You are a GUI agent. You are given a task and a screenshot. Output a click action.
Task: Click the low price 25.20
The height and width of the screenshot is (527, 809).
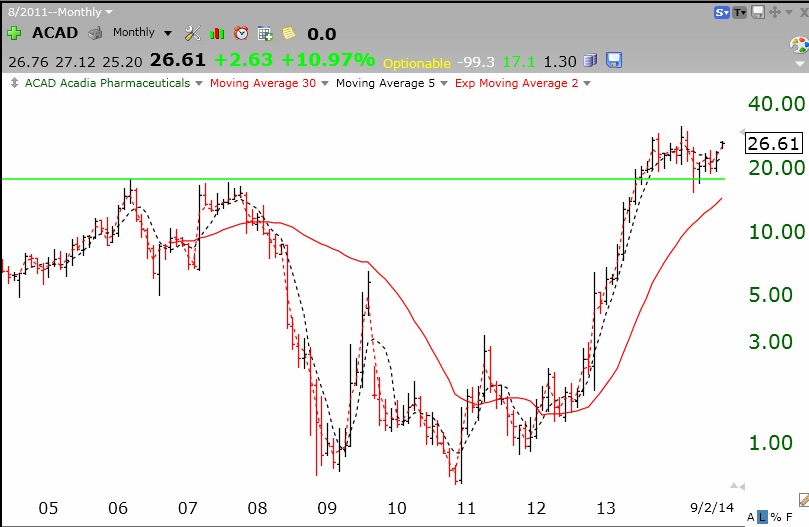(x=122, y=62)
